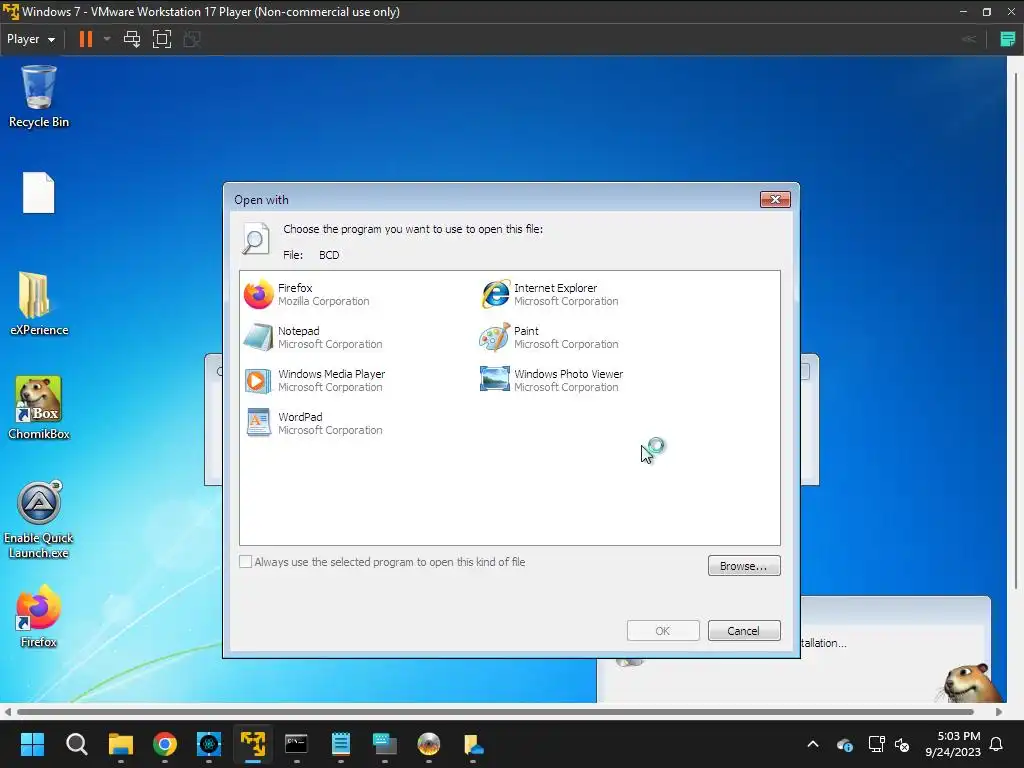This screenshot has width=1024, height=768.
Task: Open the Notepad taskbar icon
Action: pyautogui.click(x=341, y=744)
